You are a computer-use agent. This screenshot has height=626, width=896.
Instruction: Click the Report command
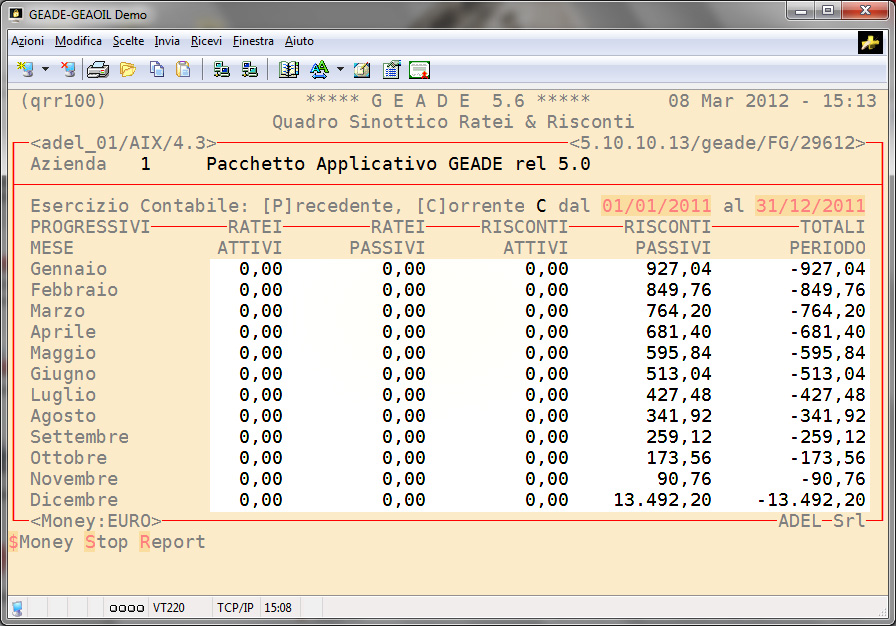coord(173,542)
